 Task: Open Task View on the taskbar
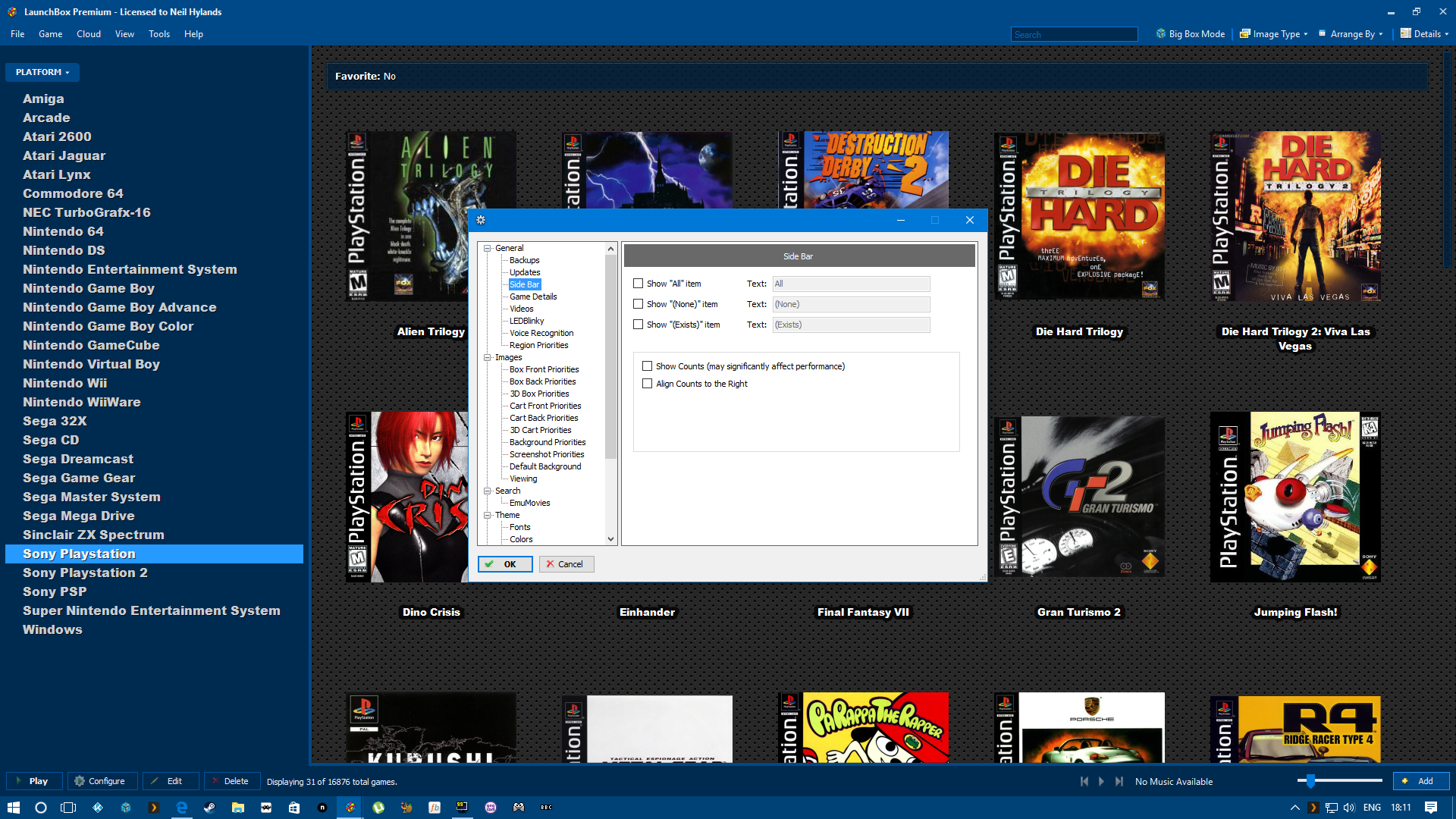coord(68,808)
